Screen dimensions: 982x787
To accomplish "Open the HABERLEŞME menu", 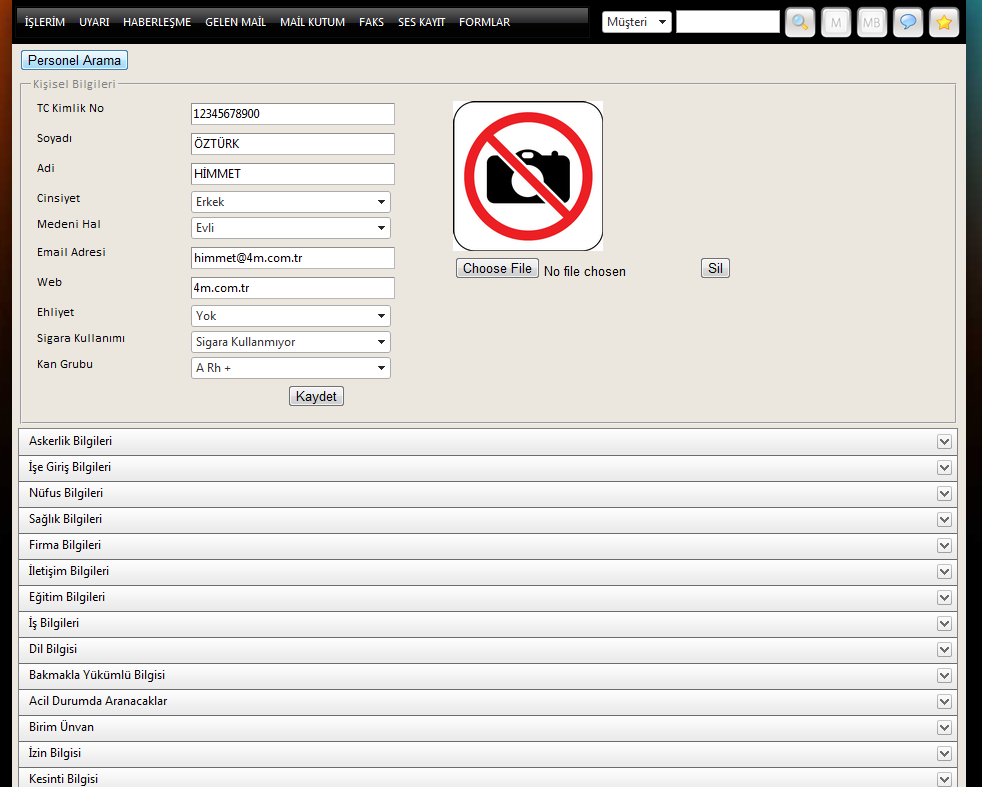I will (157, 22).
